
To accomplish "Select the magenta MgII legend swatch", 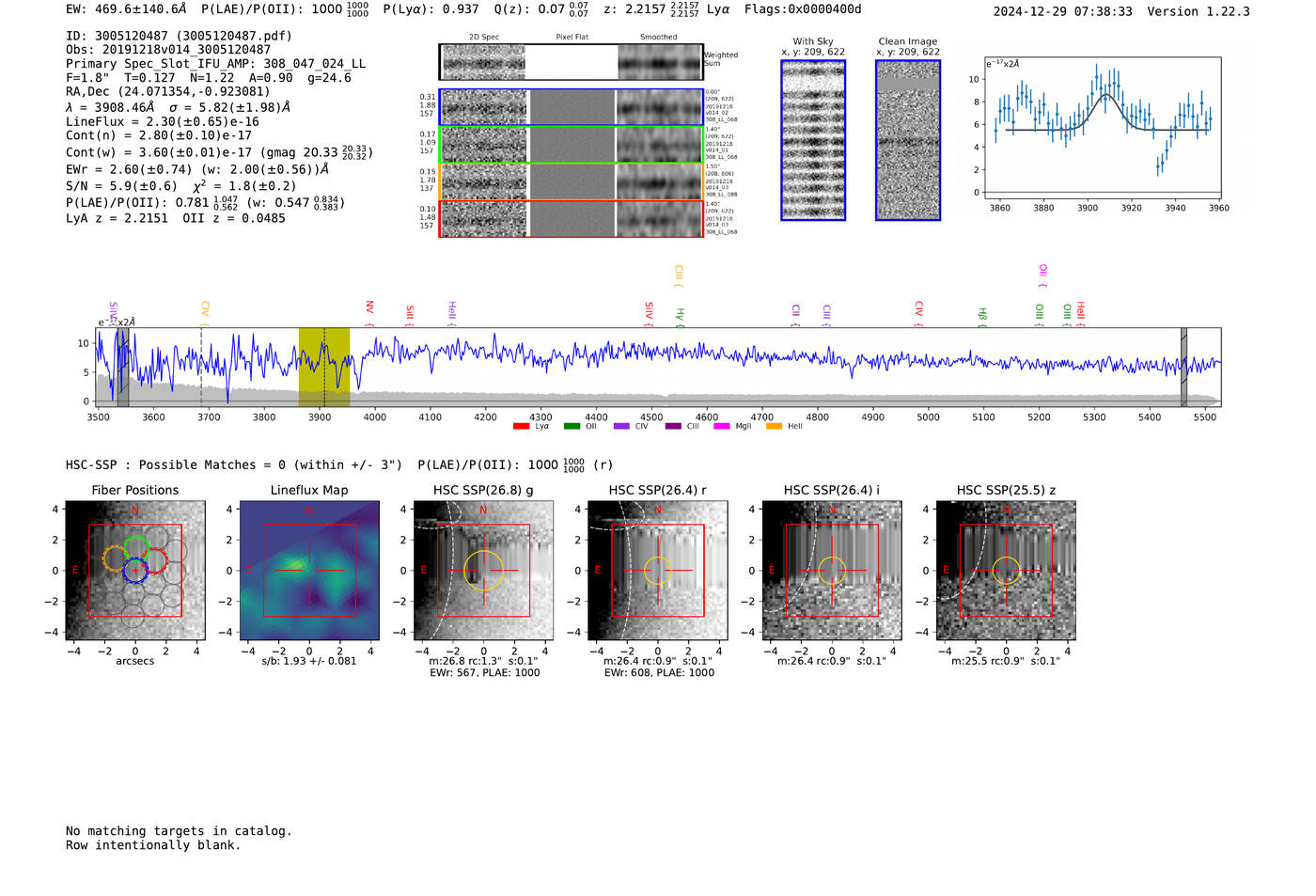I will point(721,427).
